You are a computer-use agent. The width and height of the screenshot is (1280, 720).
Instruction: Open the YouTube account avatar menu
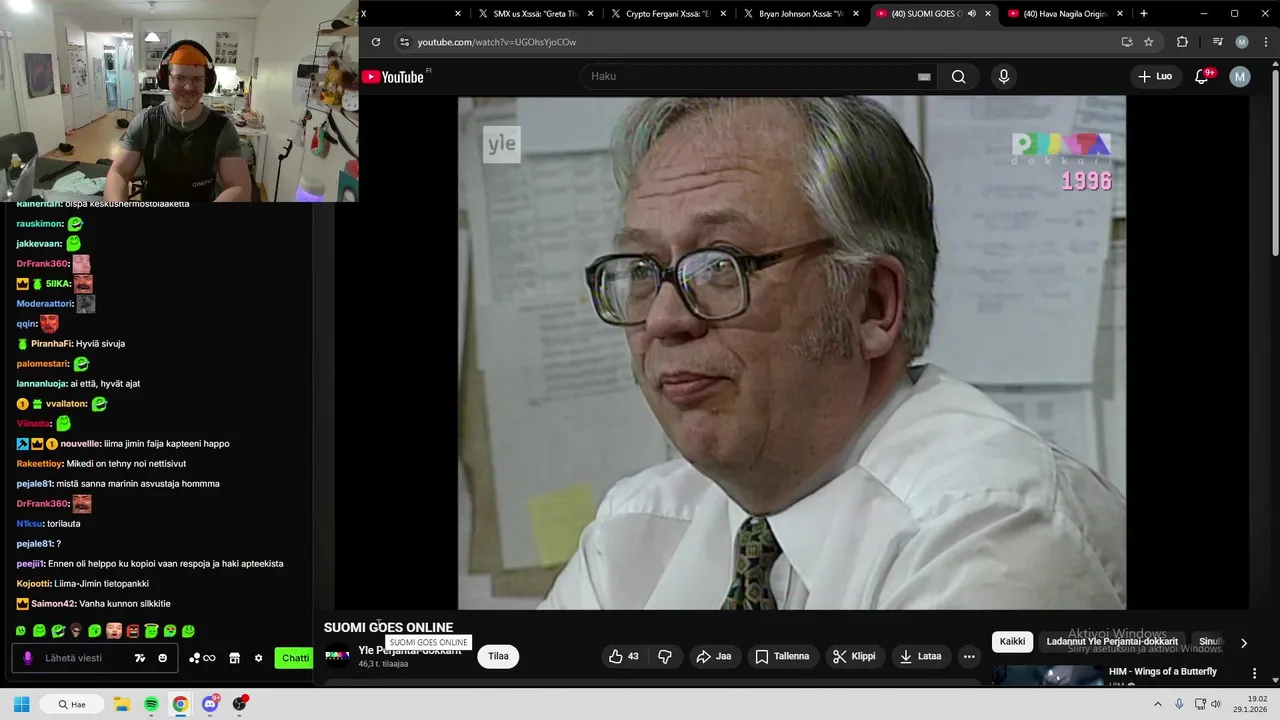tap(1240, 77)
